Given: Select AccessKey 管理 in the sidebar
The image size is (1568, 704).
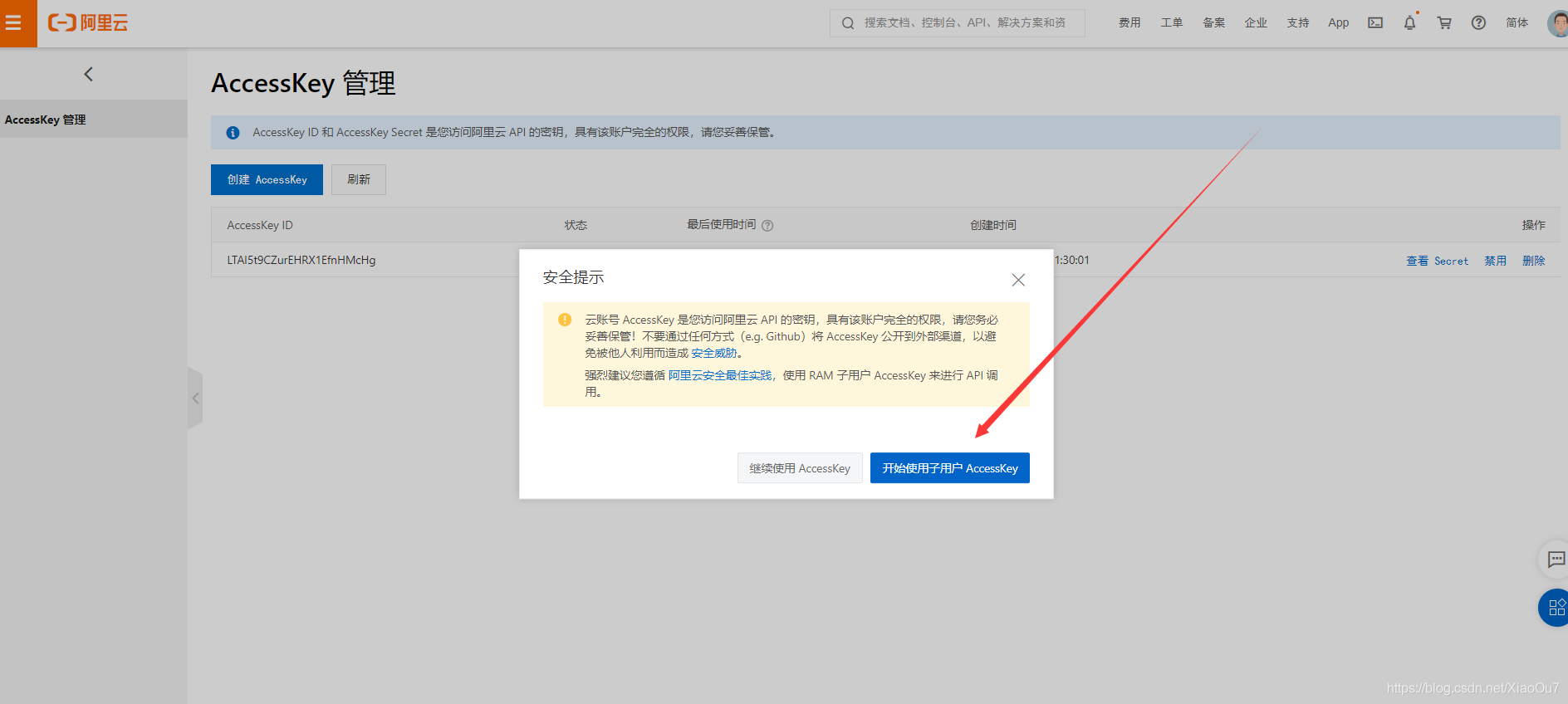Looking at the screenshot, I should tap(94, 120).
